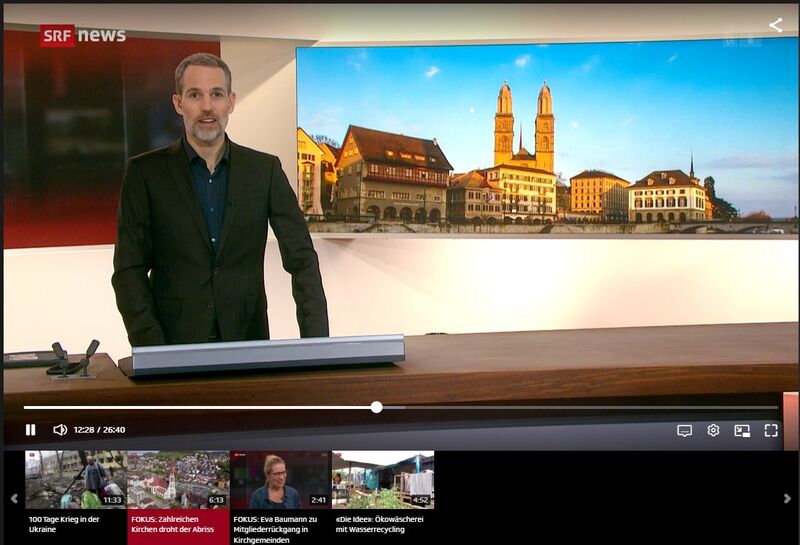The image size is (800, 545).
Task: Open the Ökowäscherei chapter thumbnail
Action: pyautogui.click(x=382, y=480)
